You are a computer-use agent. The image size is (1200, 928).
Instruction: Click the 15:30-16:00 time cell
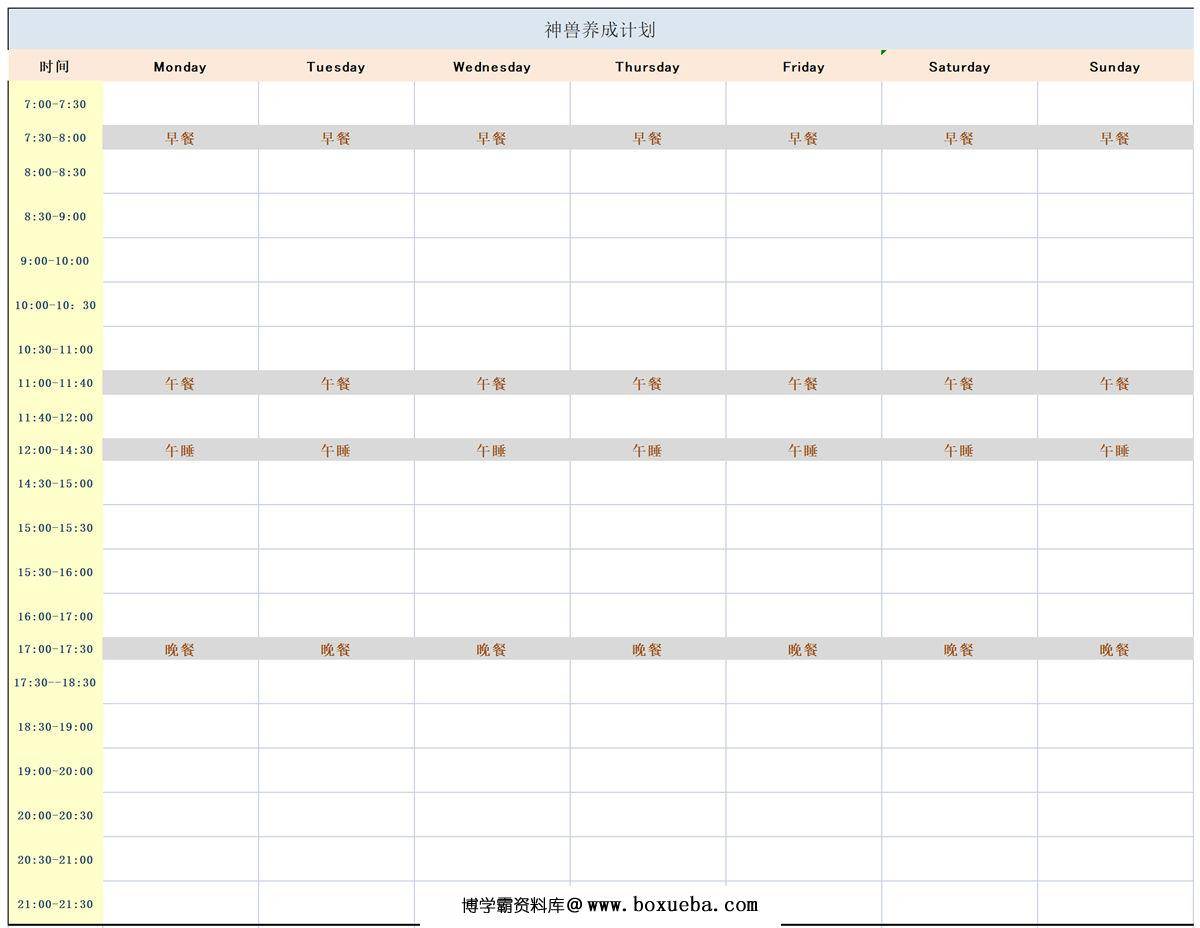tap(56, 572)
